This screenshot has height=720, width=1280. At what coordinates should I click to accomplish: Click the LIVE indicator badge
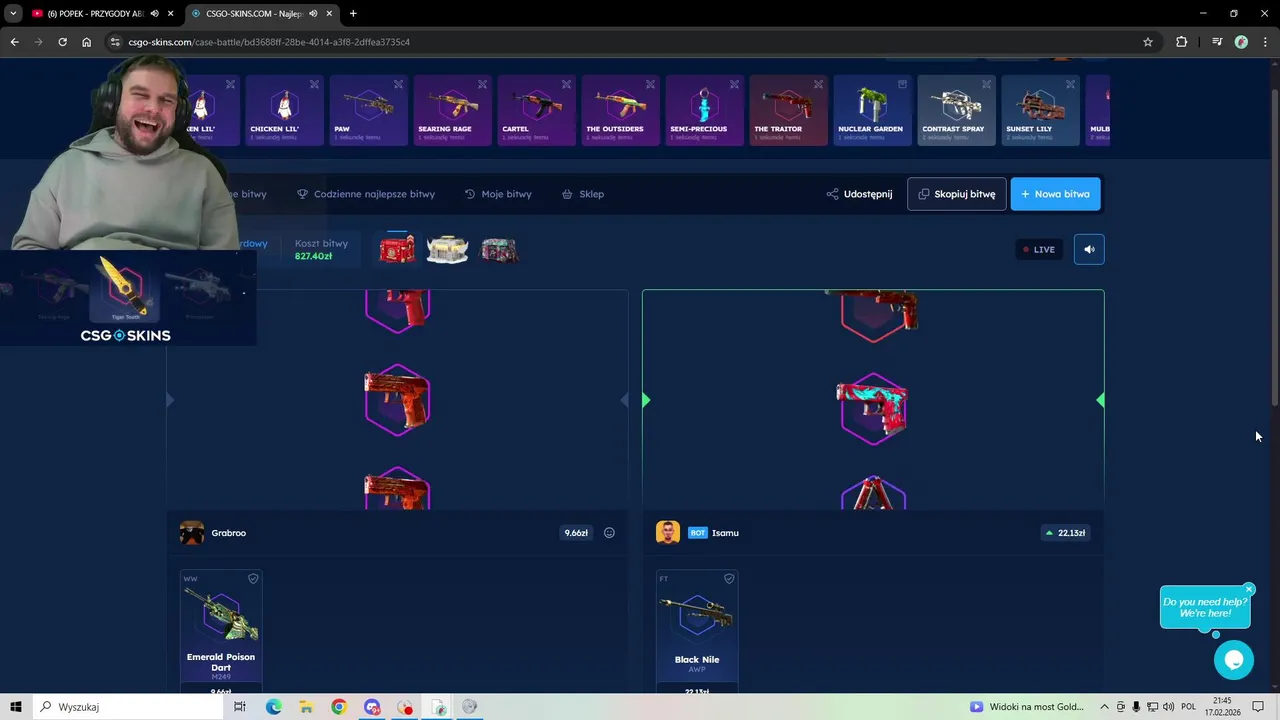[x=1038, y=249]
